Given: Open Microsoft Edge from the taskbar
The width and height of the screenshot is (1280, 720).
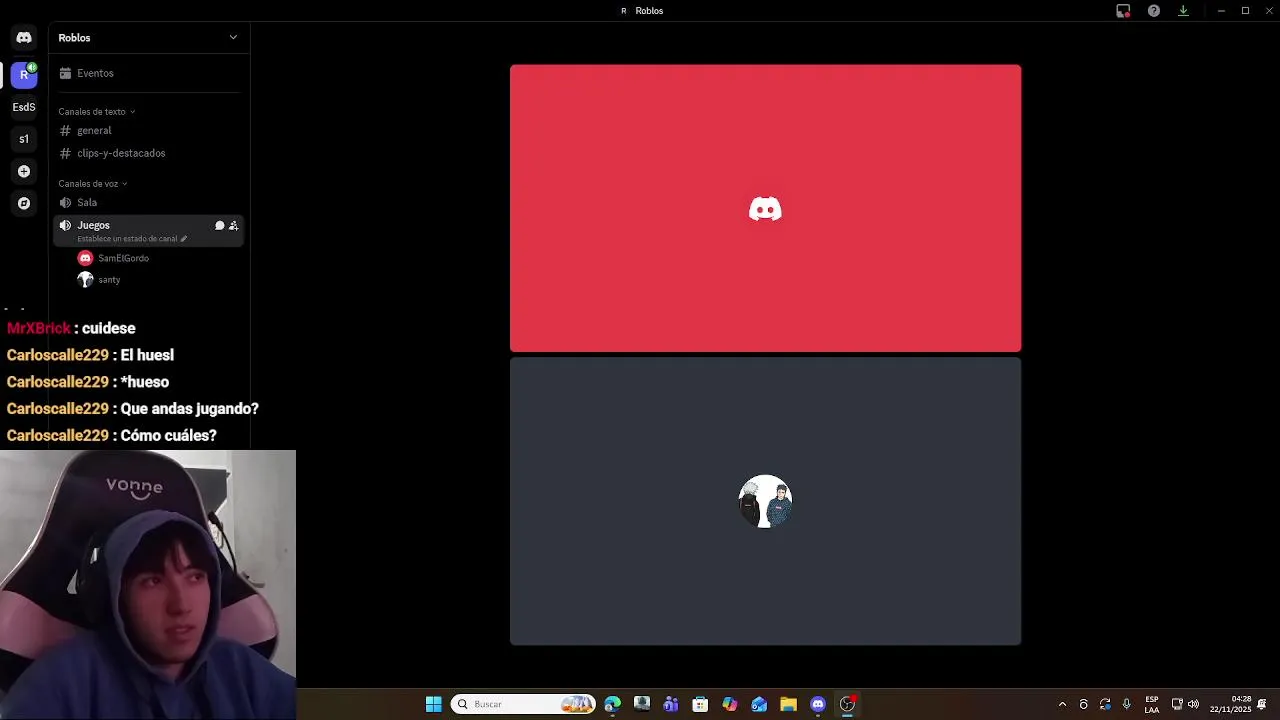Looking at the screenshot, I should (x=613, y=704).
